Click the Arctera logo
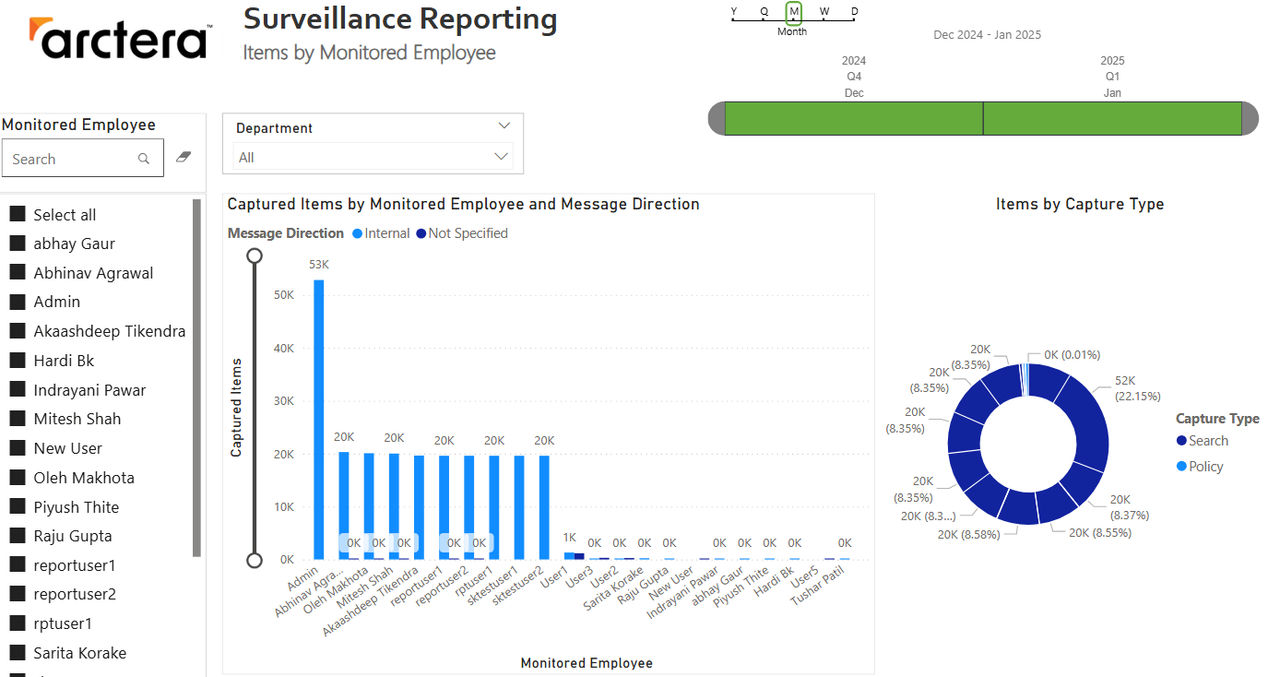Screen dimensions: 1280x677 tap(119, 40)
